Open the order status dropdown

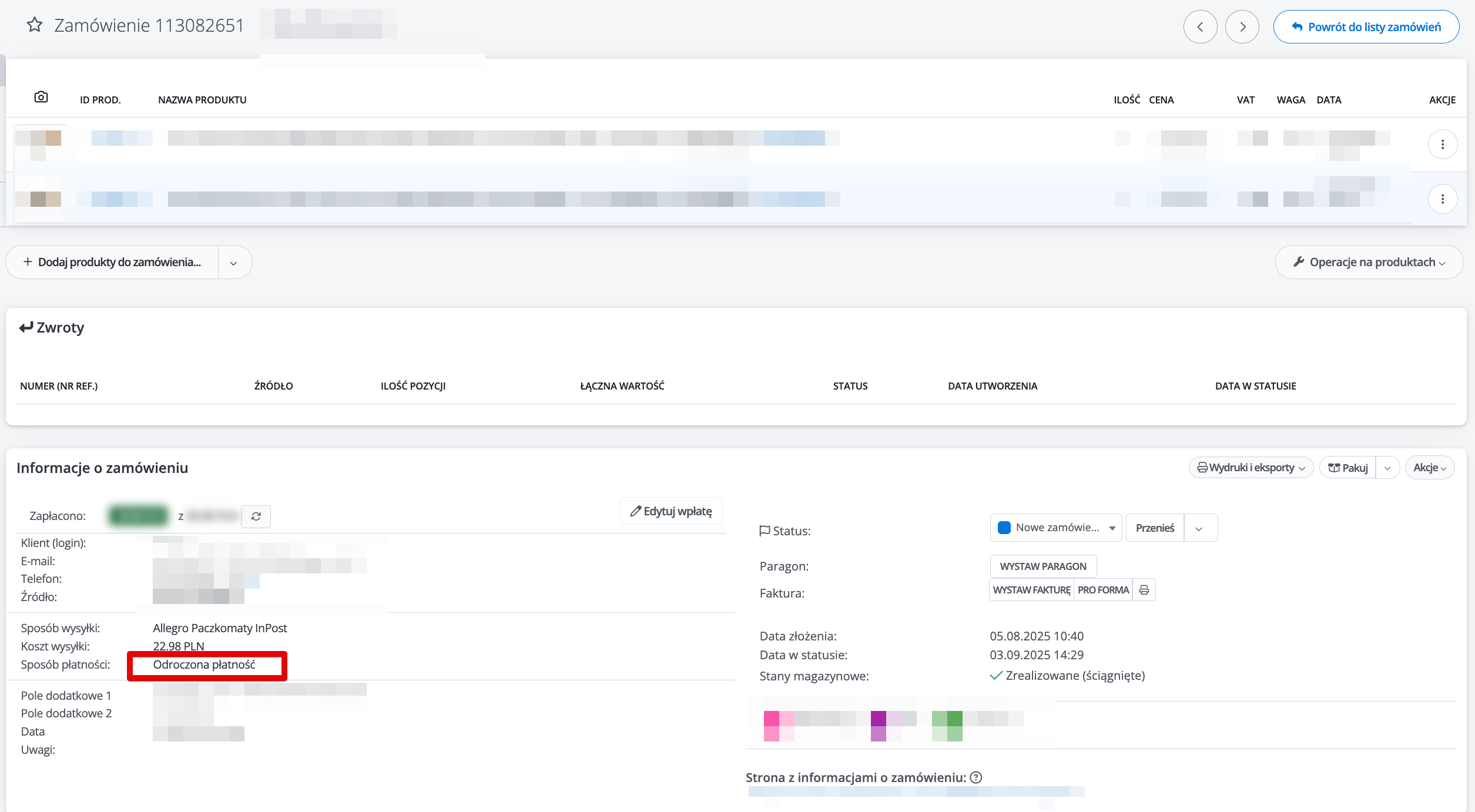coord(1055,528)
